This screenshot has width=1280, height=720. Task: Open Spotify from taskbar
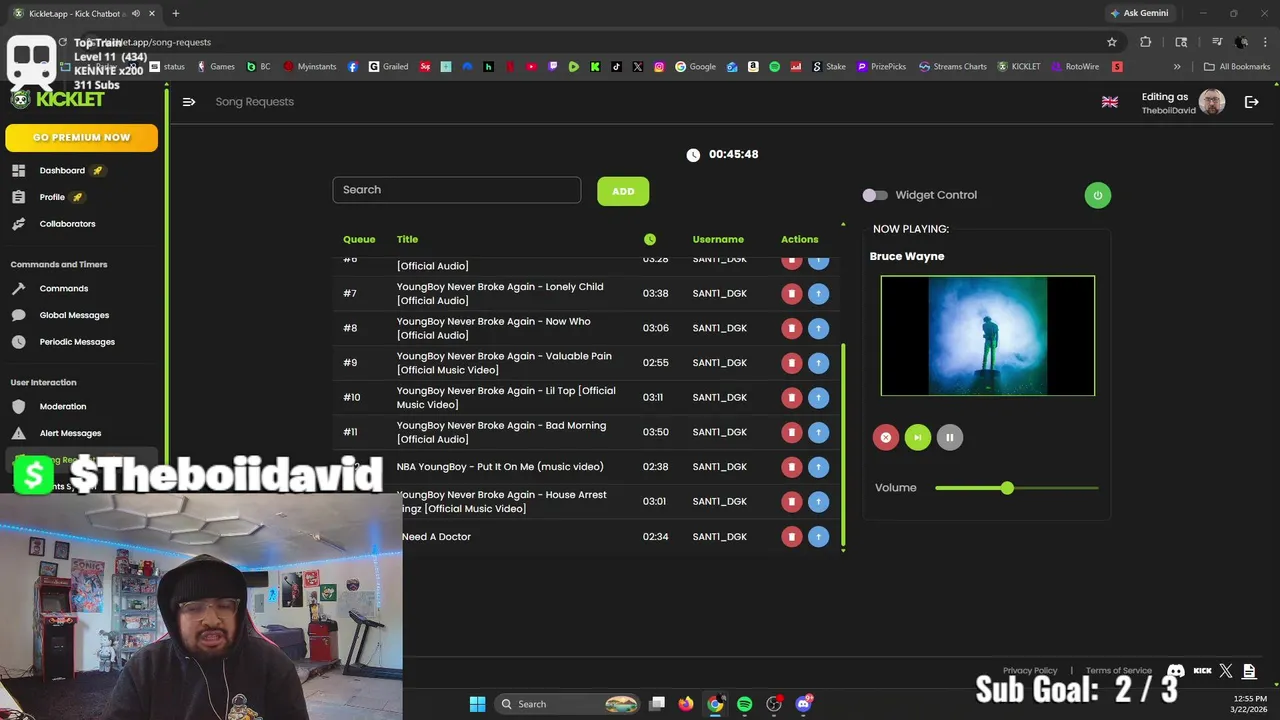(x=744, y=704)
